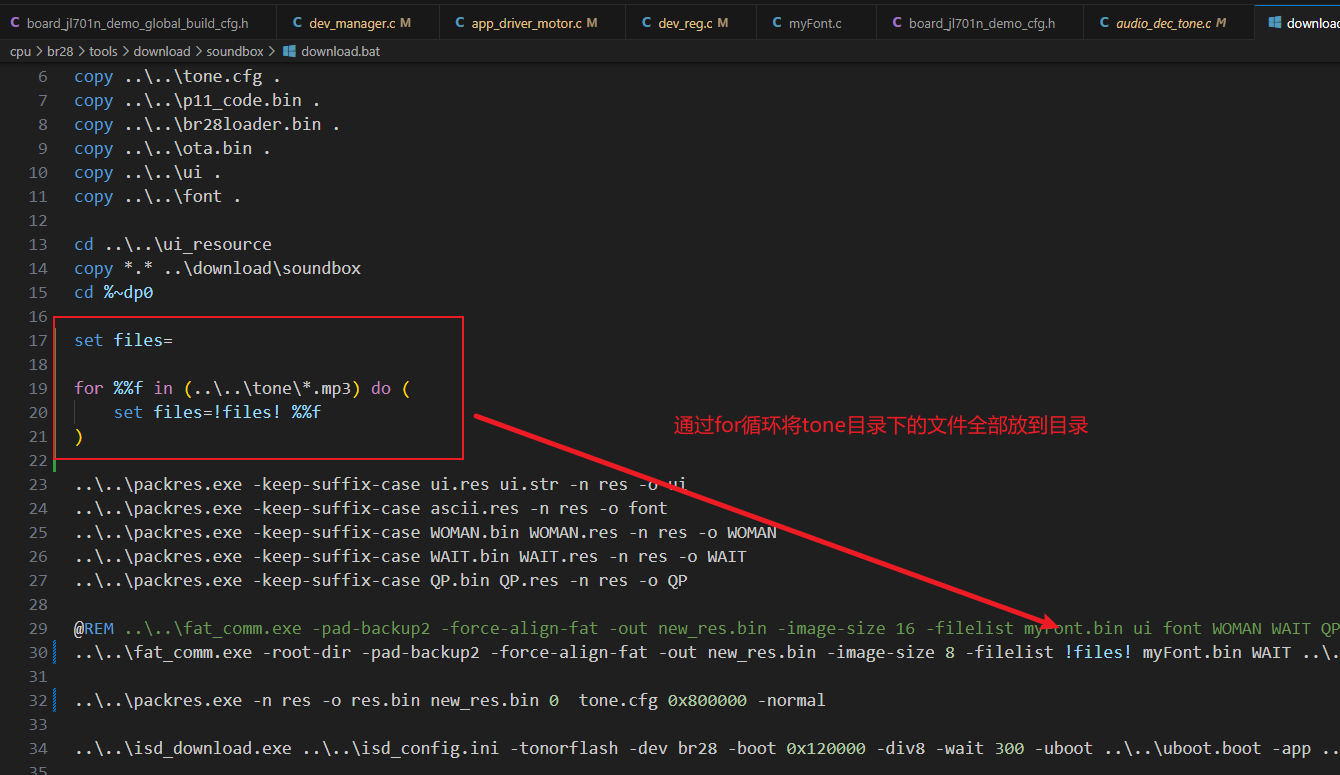Click the line with 'tone.cfg' copy command

177,77
